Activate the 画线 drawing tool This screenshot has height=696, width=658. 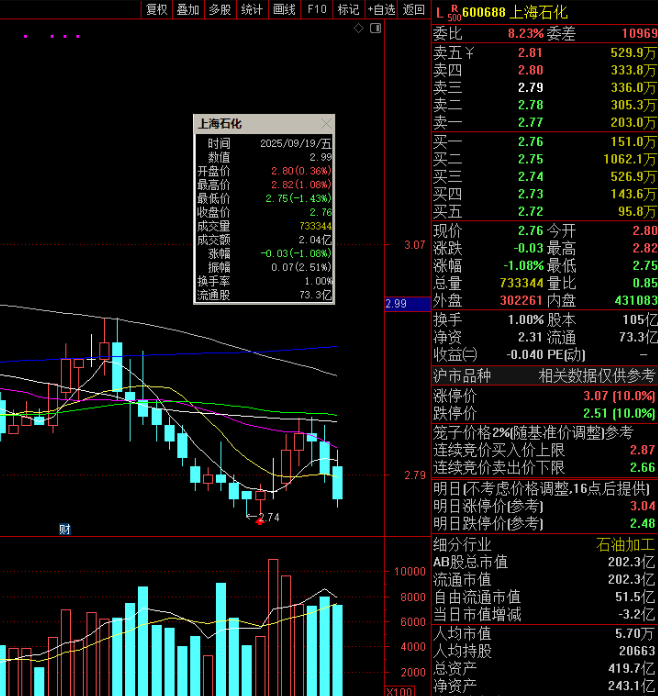(x=284, y=9)
